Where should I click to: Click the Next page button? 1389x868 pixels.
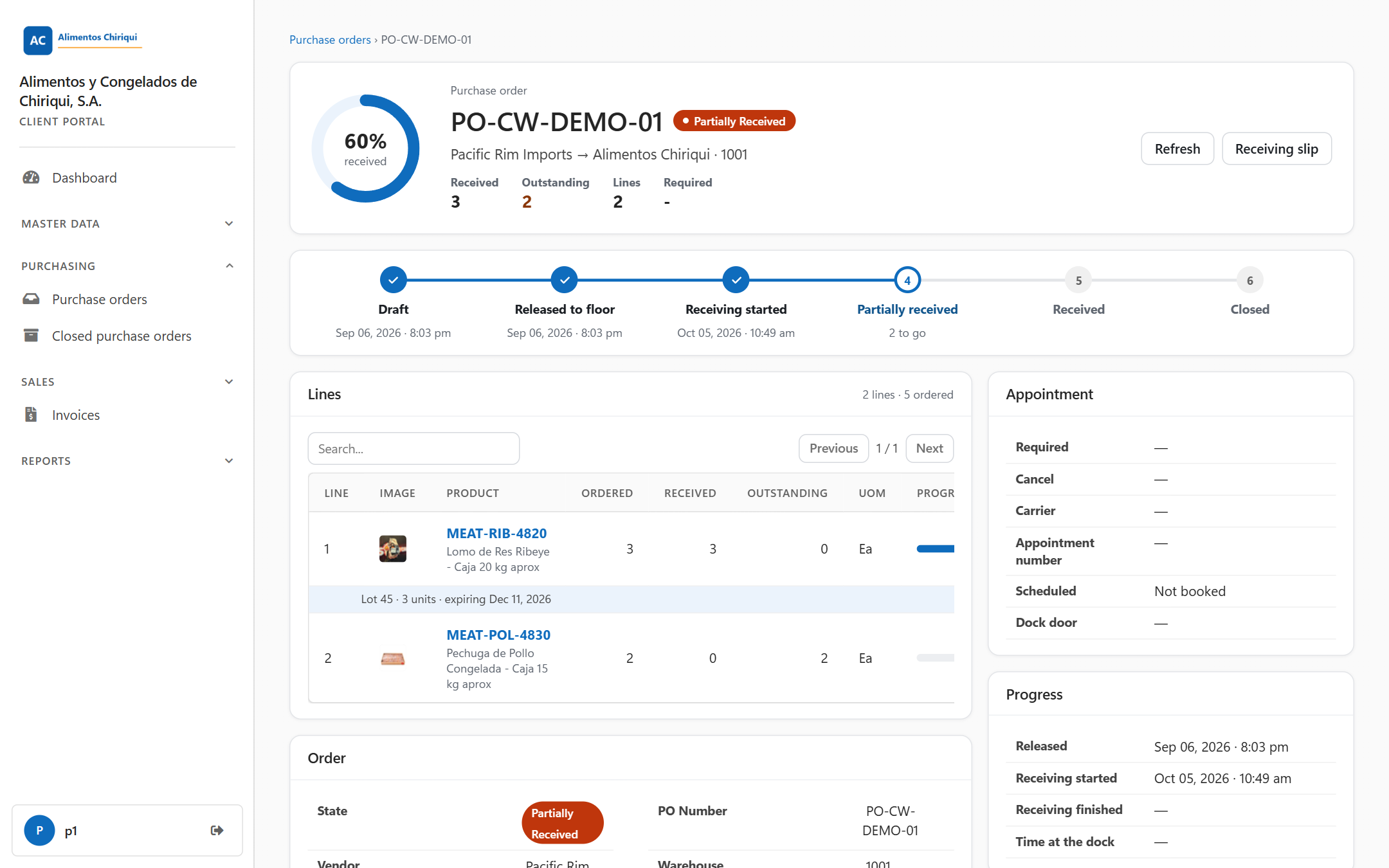point(929,448)
